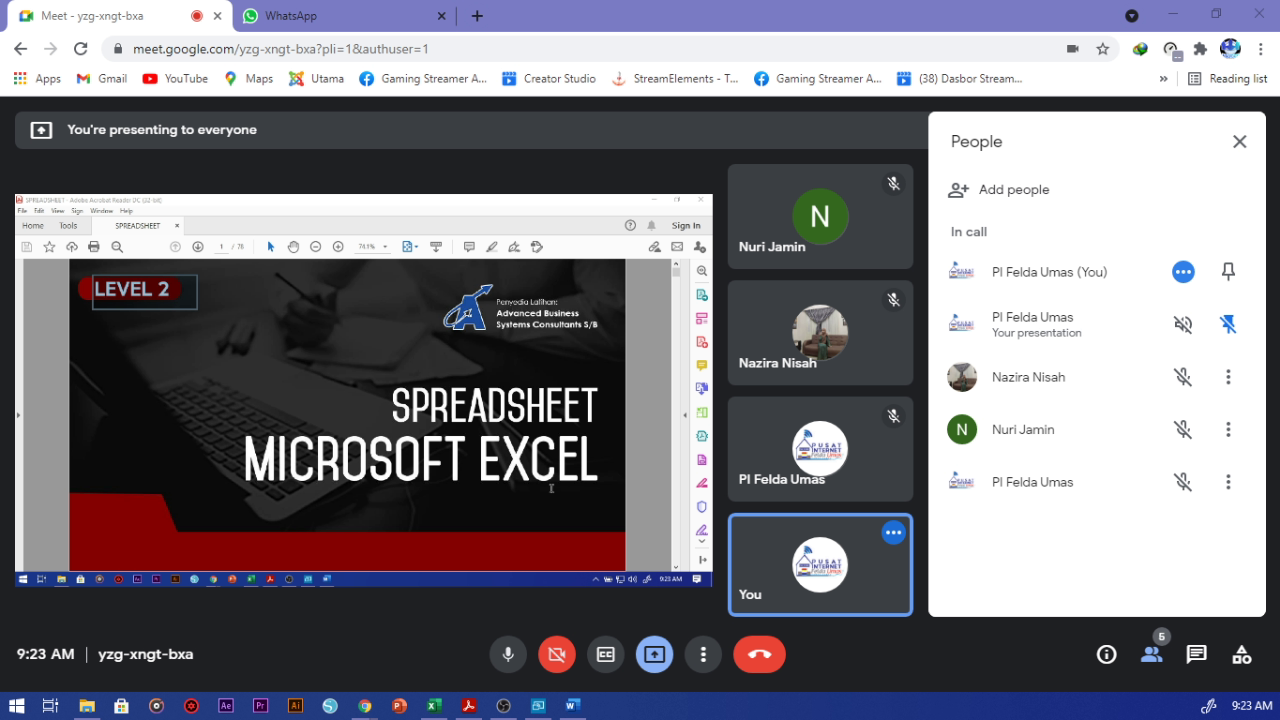1280x720 pixels.
Task: Click Add people icon
Action: [959, 190]
